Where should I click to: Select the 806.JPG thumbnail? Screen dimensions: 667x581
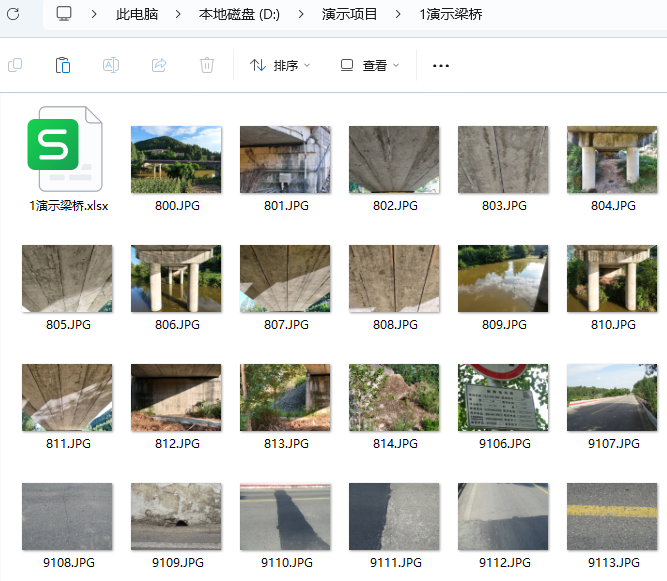point(176,279)
